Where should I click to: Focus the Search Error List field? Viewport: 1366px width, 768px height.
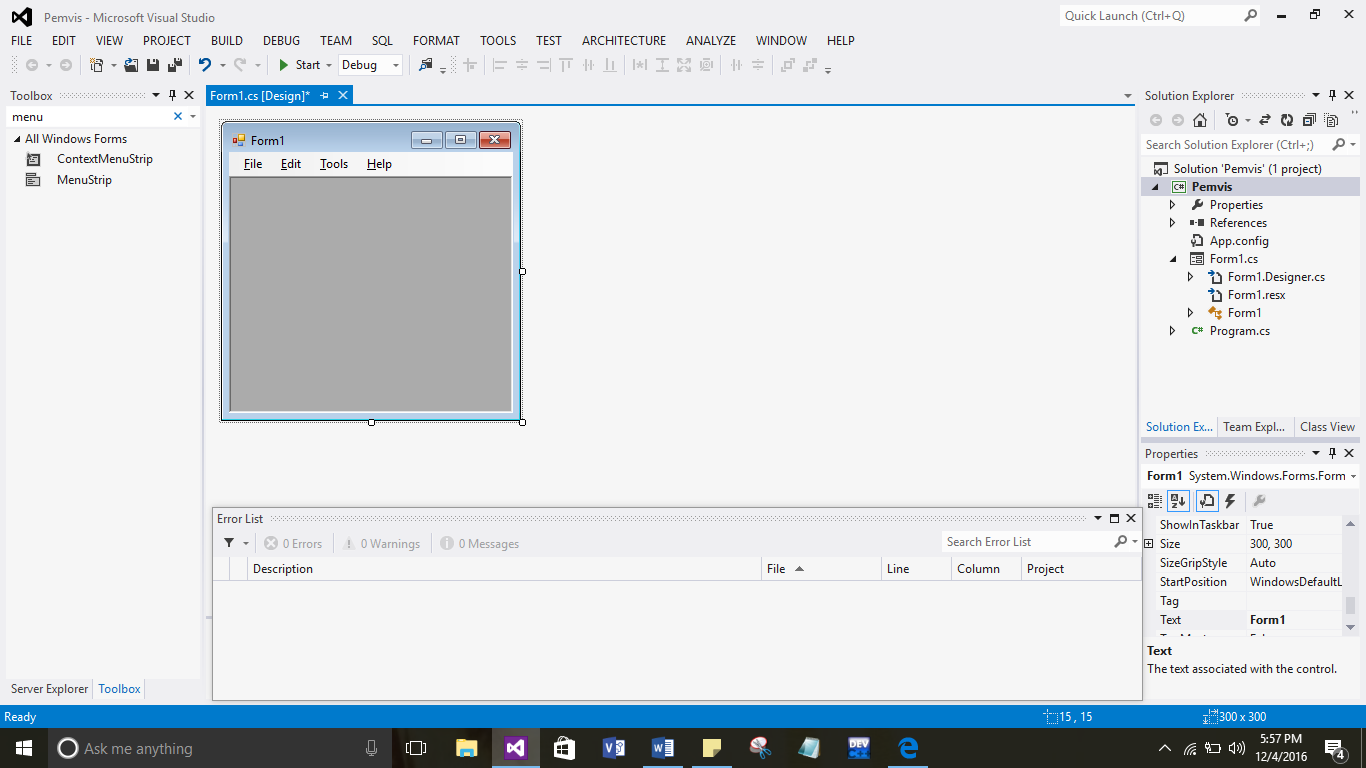pos(1027,542)
